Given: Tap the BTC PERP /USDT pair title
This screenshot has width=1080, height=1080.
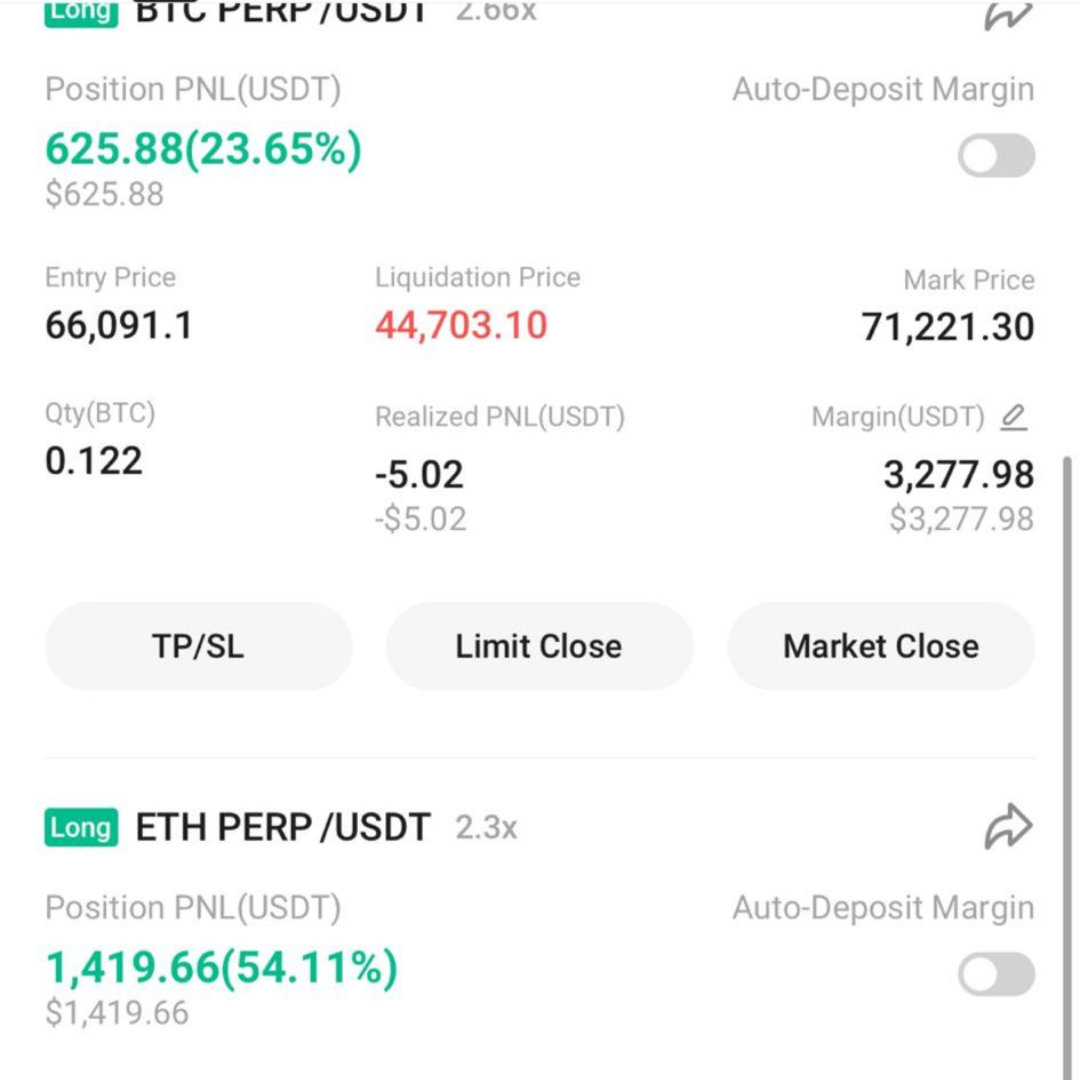Looking at the screenshot, I should click(x=281, y=12).
